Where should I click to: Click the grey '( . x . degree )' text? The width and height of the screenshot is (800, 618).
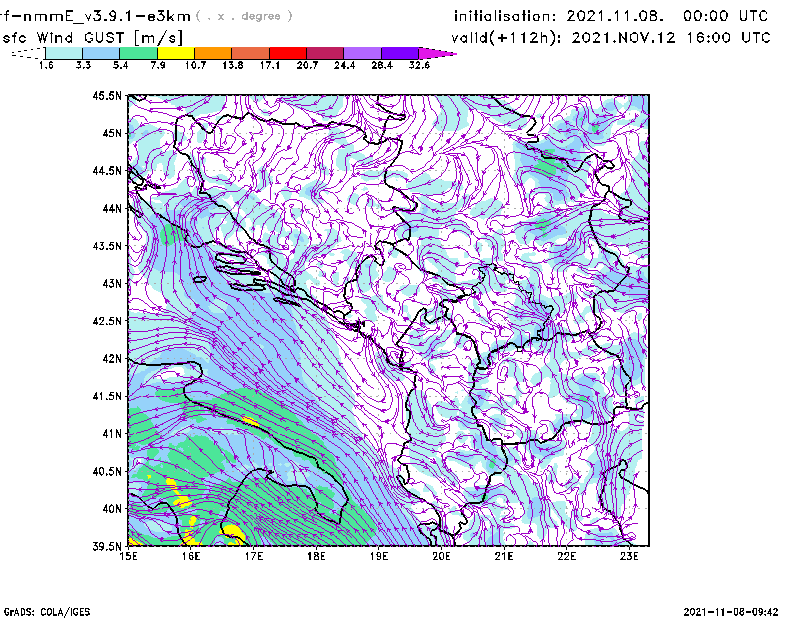245,16
